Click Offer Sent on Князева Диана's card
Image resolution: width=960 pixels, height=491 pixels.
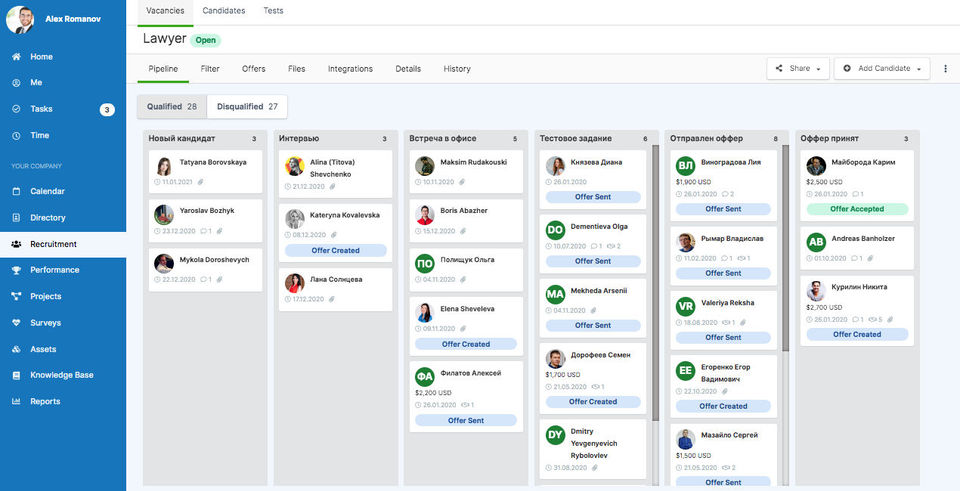pos(593,197)
